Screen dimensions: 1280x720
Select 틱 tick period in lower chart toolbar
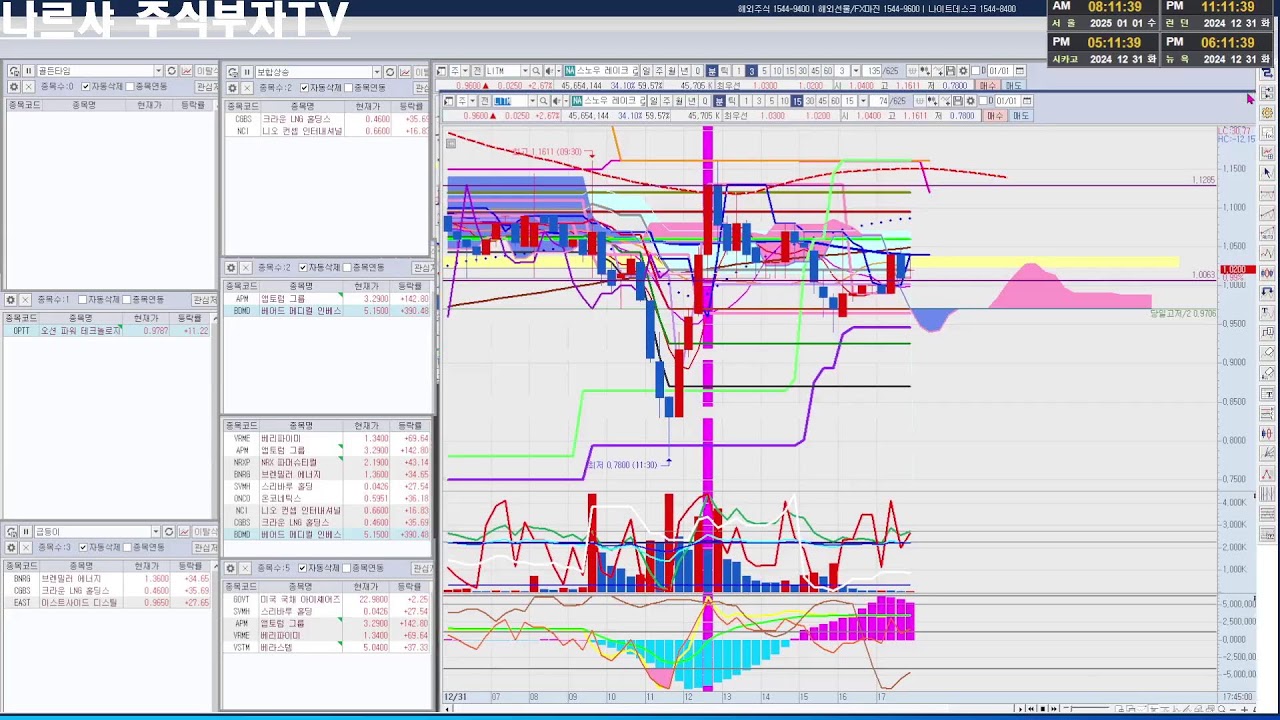pos(731,101)
